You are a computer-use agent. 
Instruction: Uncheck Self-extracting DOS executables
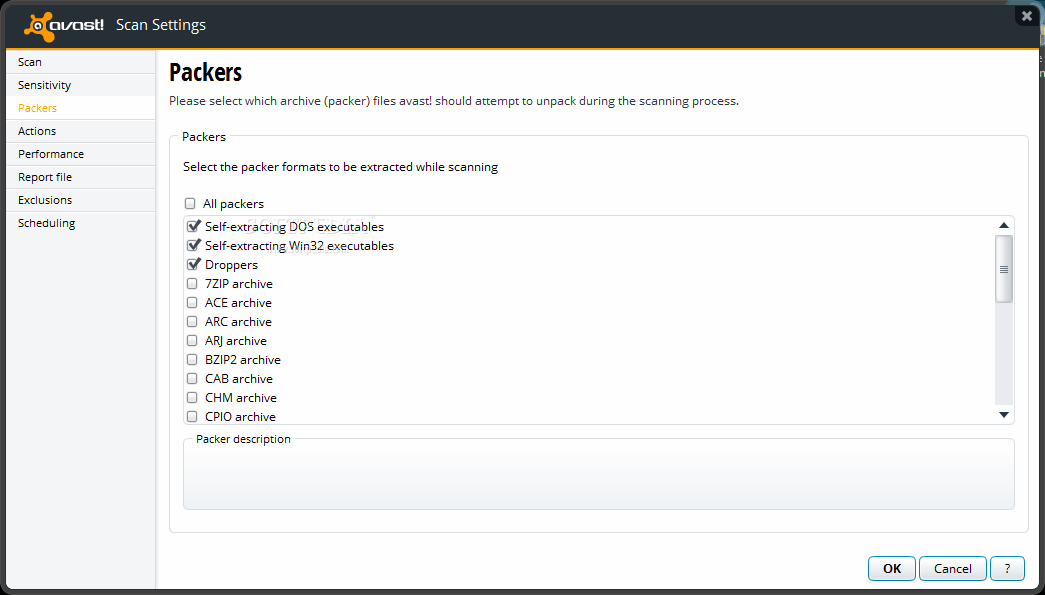tap(193, 227)
